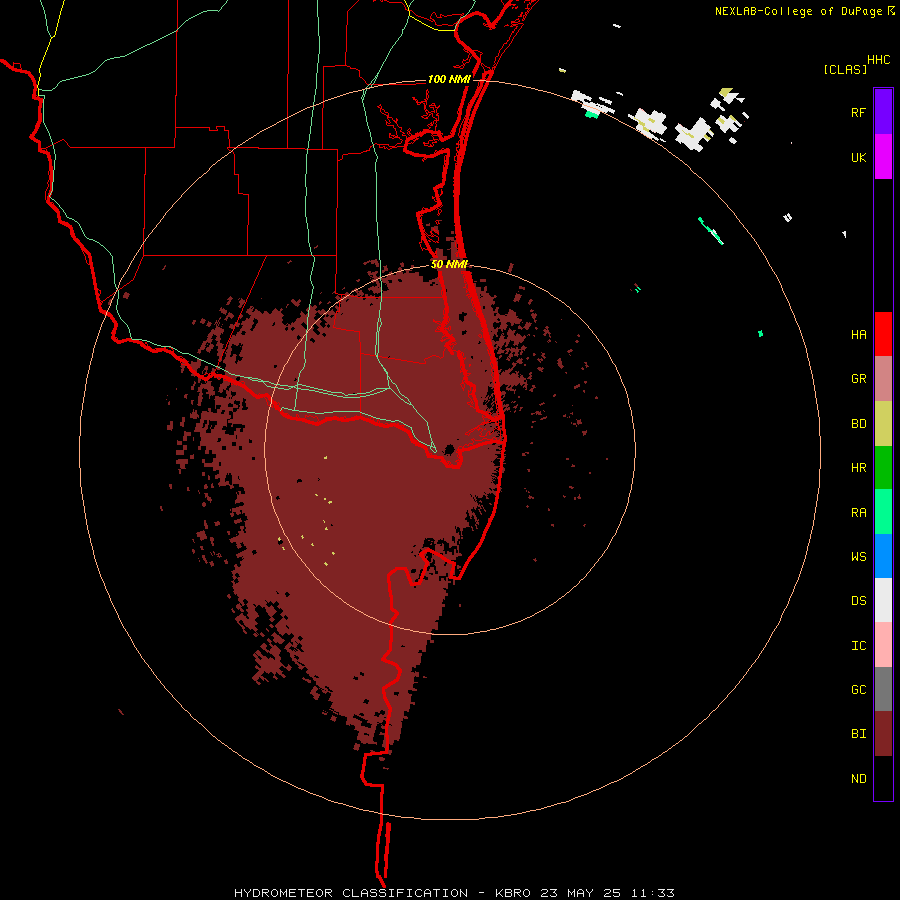This screenshot has height=900, width=900.
Task: Click the NEXLAB-College of DuPage text
Action: point(799,11)
